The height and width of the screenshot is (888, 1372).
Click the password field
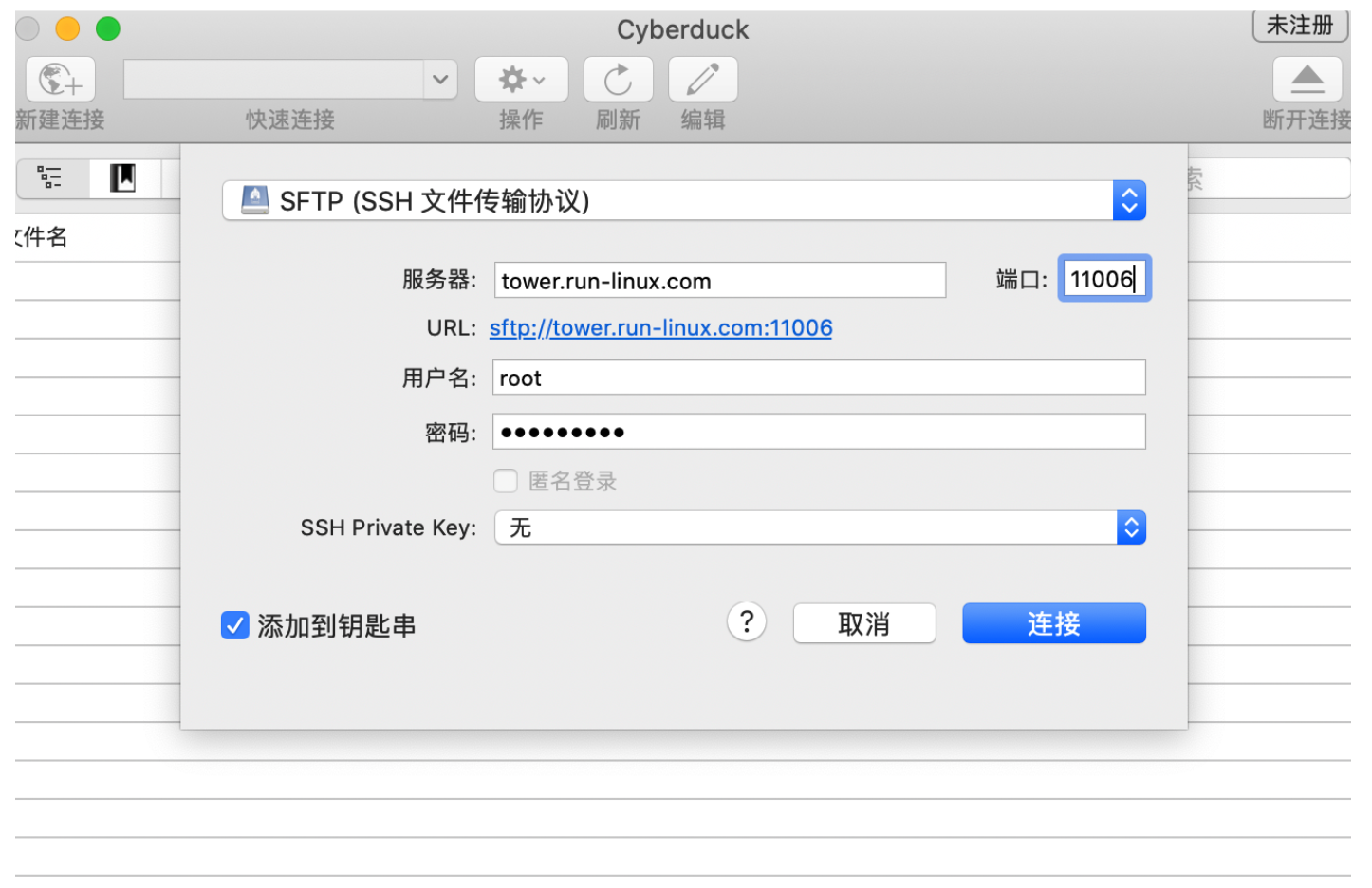(819, 432)
